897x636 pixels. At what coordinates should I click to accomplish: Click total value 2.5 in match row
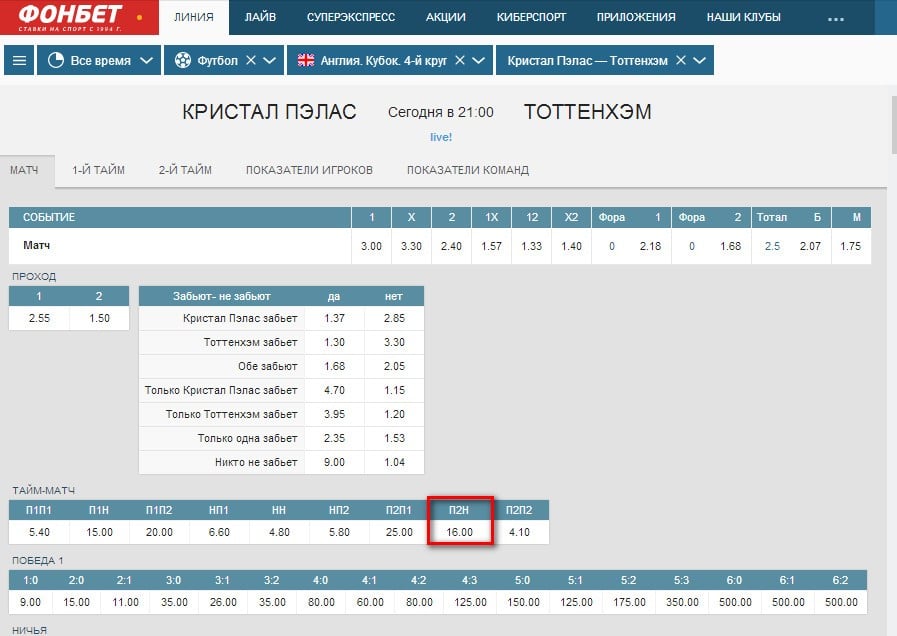(772, 246)
